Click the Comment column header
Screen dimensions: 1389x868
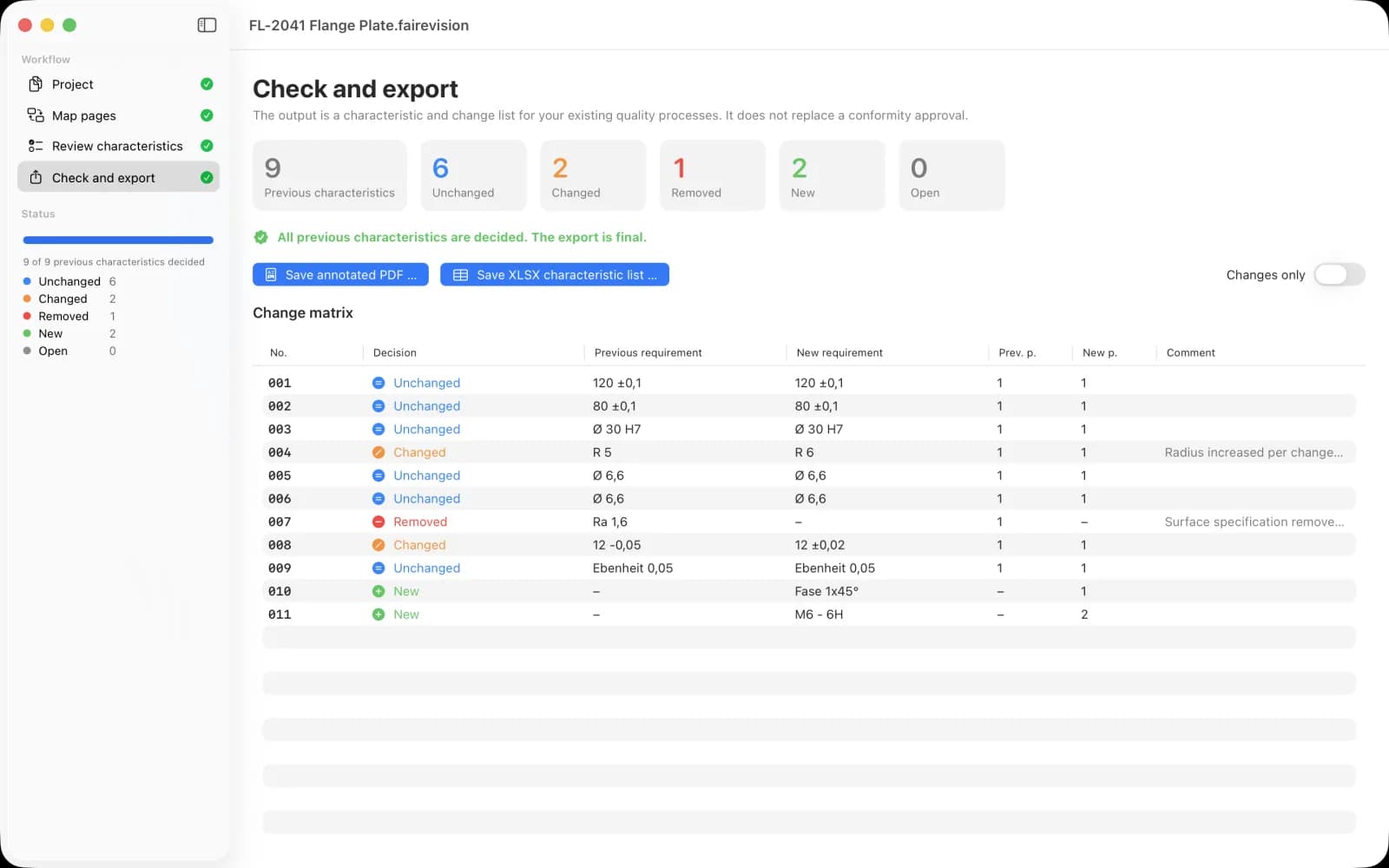(1190, 352)
